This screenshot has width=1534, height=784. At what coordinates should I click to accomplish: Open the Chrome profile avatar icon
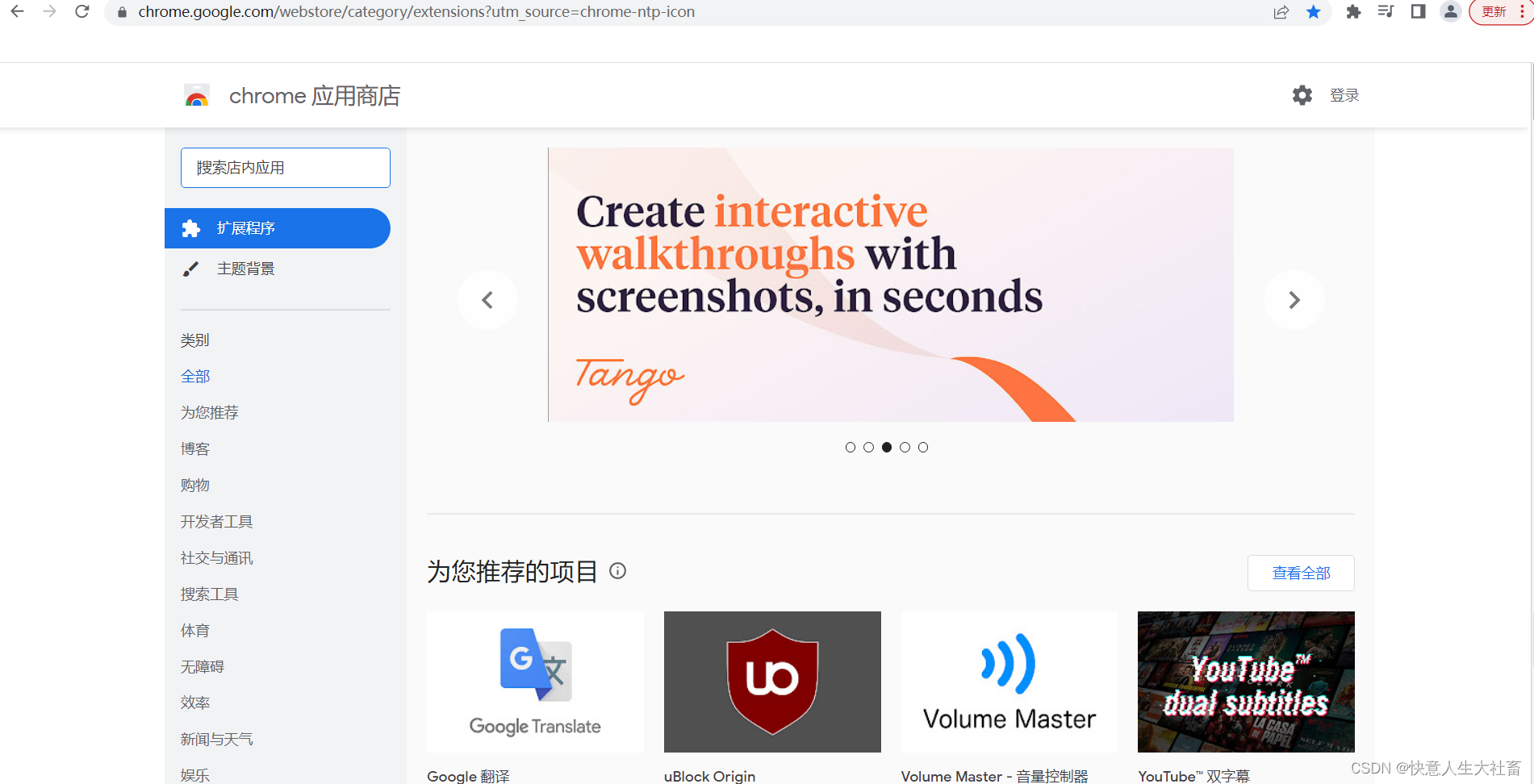pyautogui.click(x=1450, y=12)
